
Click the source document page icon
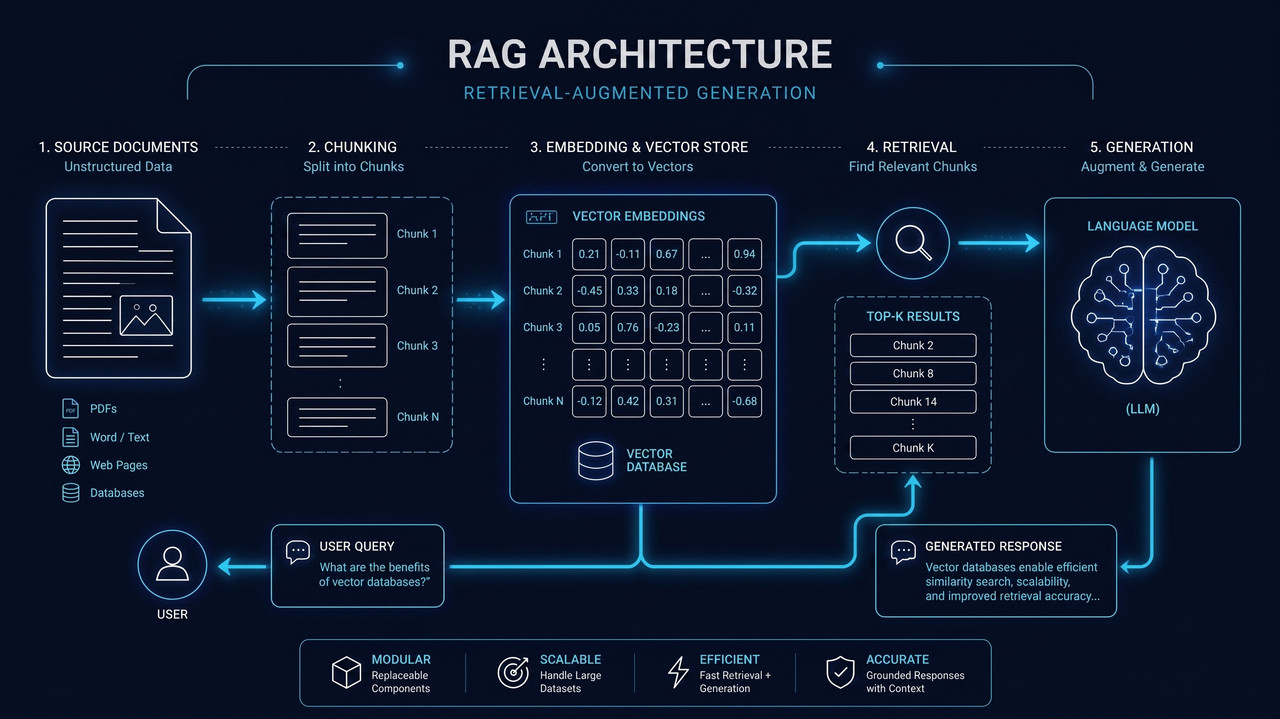(119, 288)
